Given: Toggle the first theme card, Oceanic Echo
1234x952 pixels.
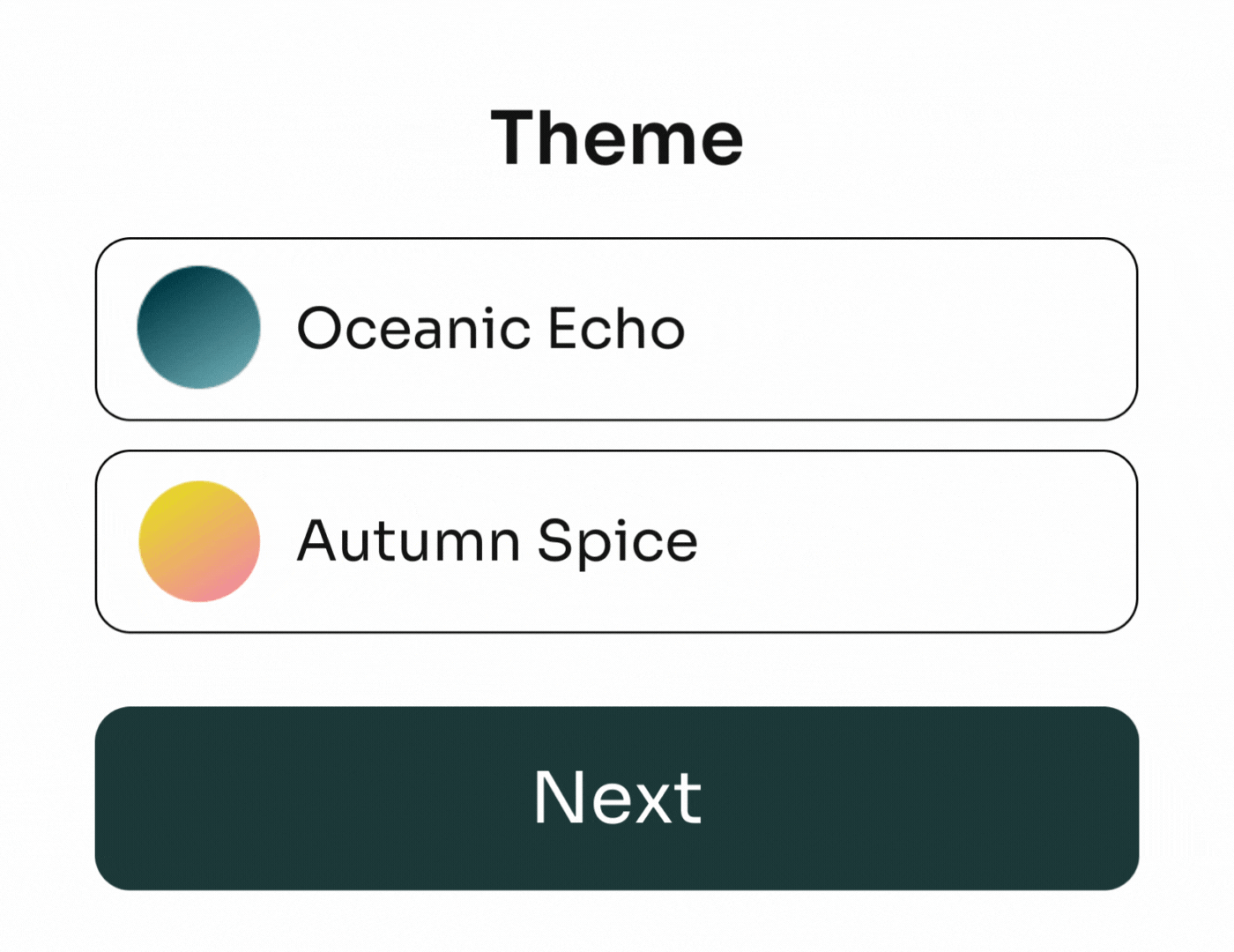Looking at the screenshot, I should point(616,329).
